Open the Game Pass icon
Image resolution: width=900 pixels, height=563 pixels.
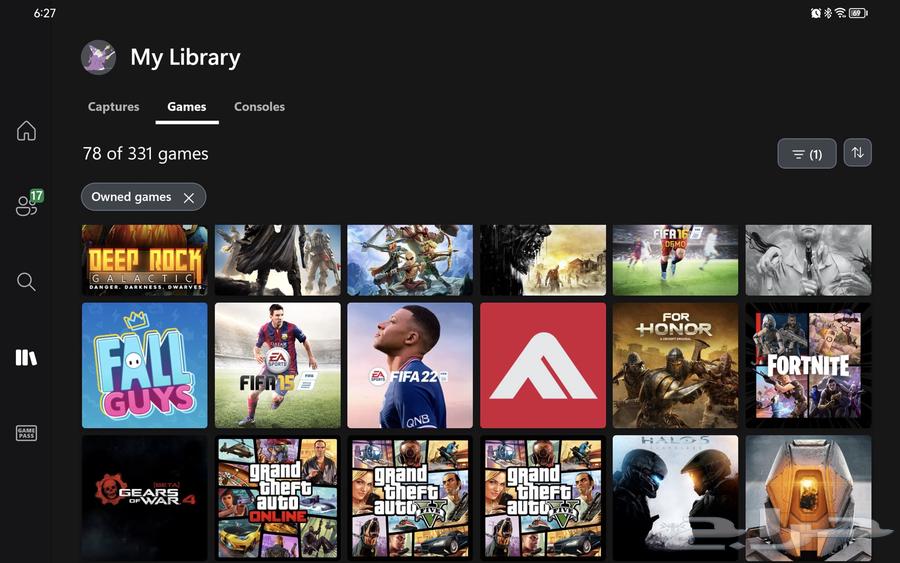click(x=26, y=433)
